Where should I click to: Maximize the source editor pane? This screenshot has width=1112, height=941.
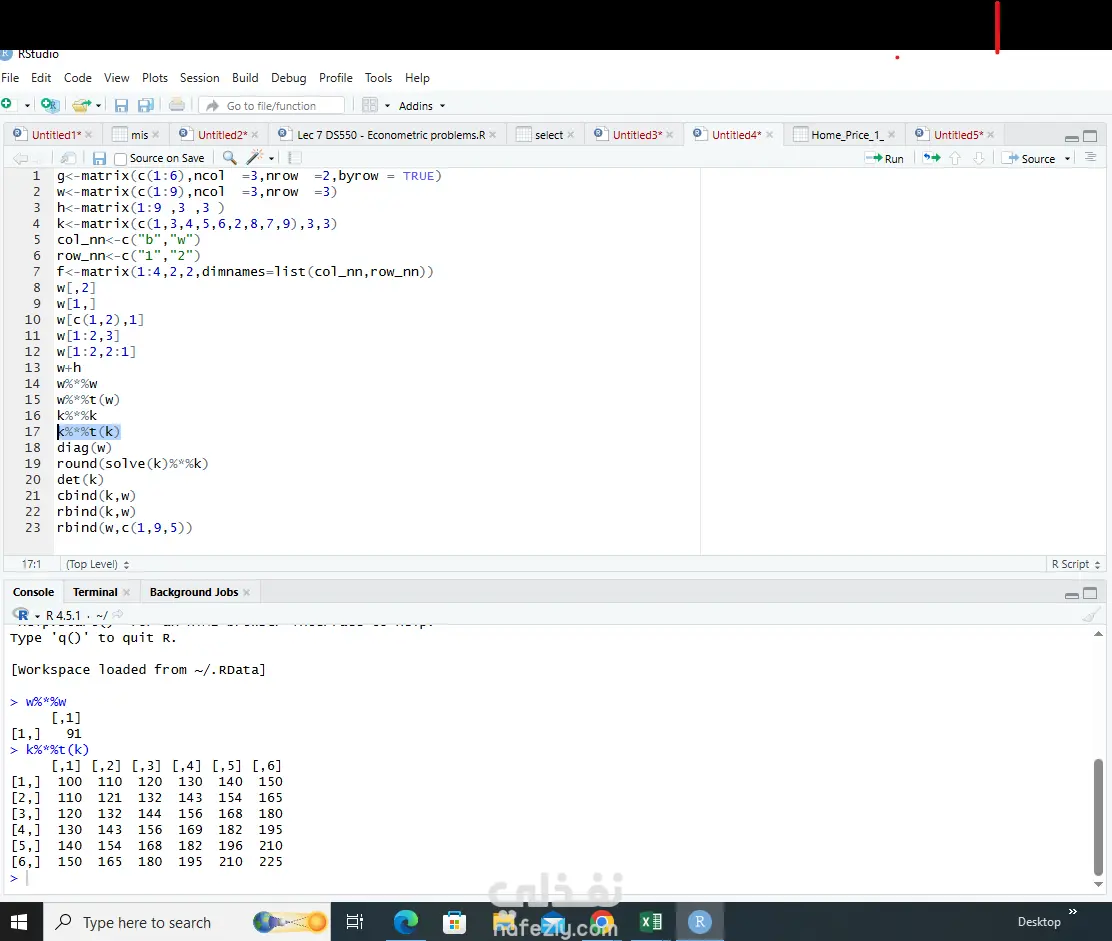coord(1091,136)
